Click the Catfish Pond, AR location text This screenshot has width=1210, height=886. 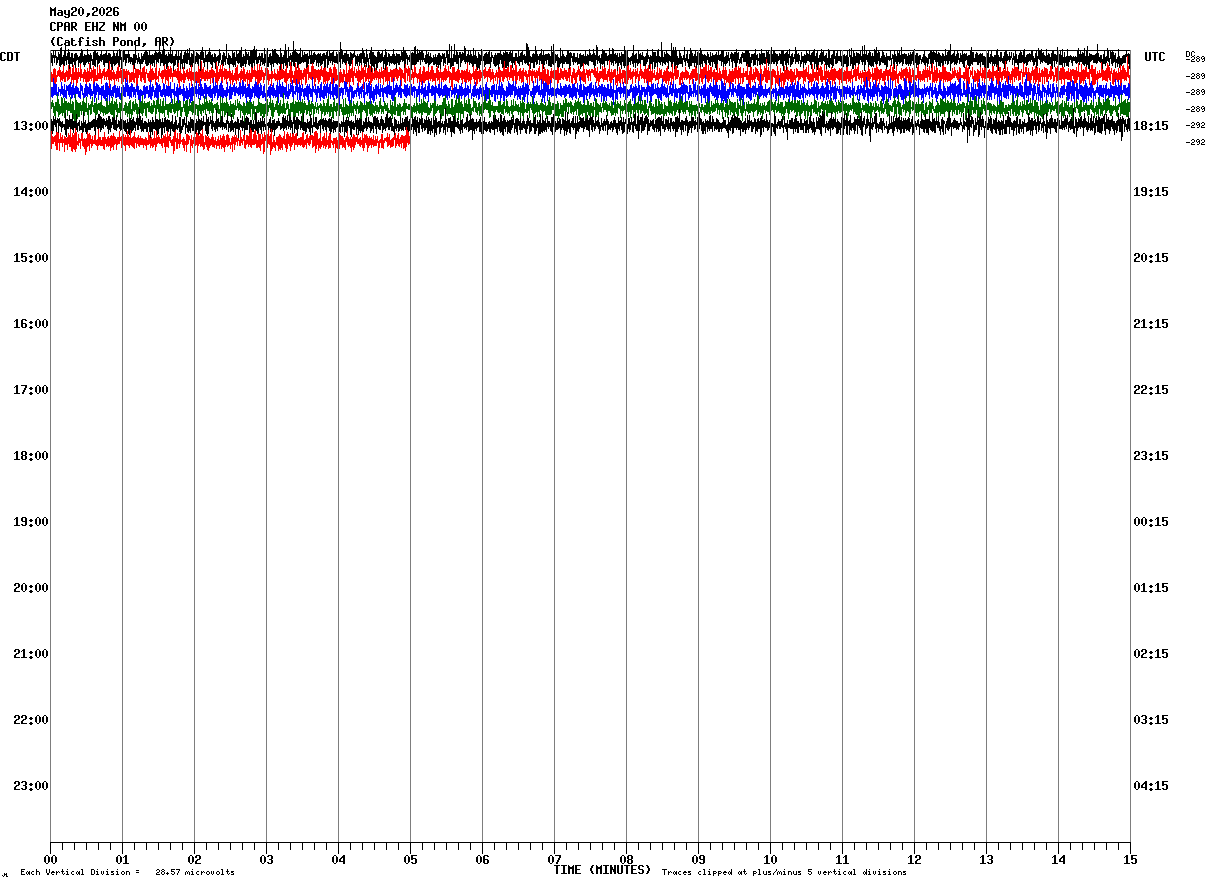pyautogui.click(x=112, y=42)
